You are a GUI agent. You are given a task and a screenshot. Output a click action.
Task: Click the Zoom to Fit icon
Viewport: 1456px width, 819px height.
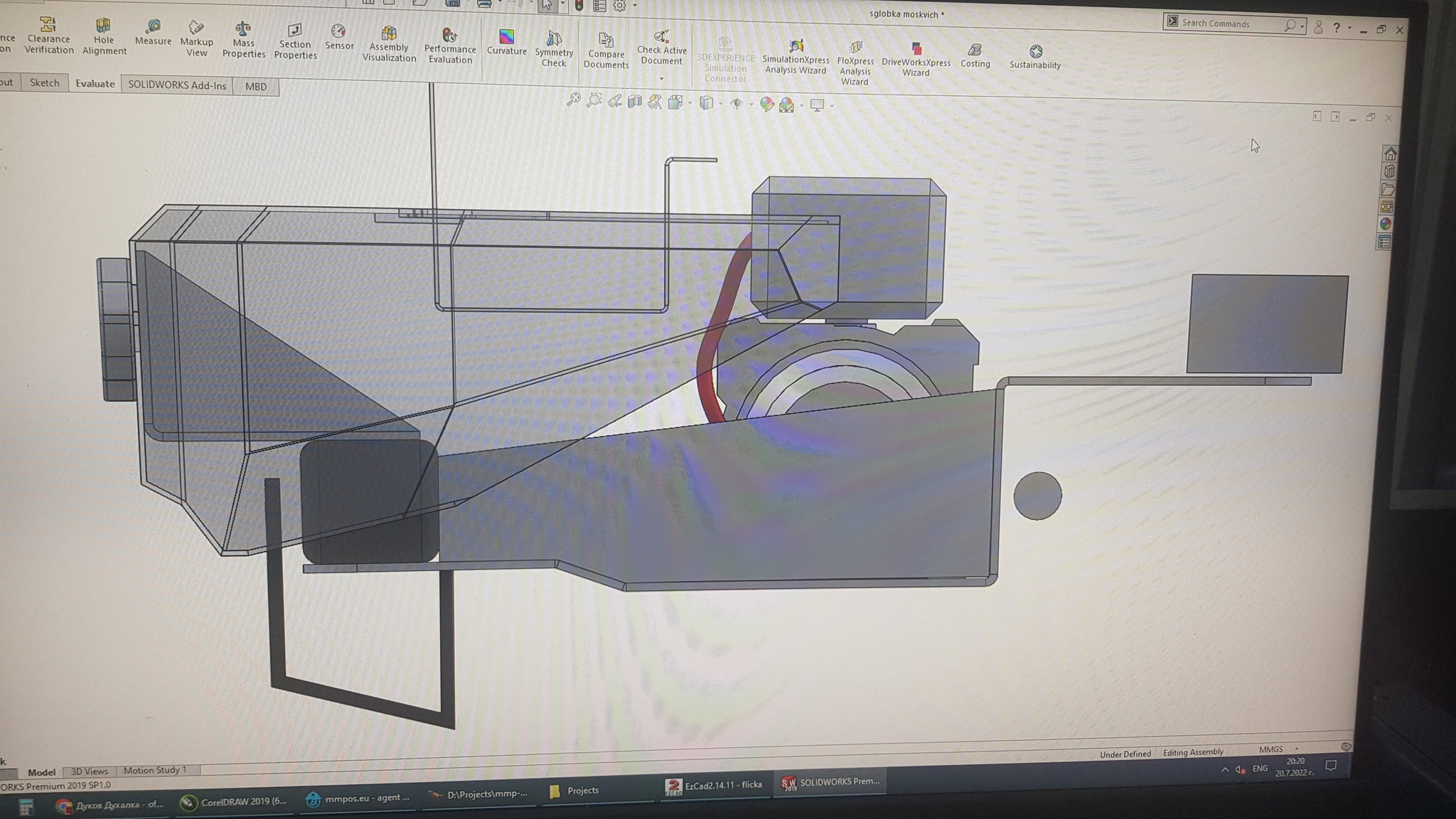tap(573, 100)
